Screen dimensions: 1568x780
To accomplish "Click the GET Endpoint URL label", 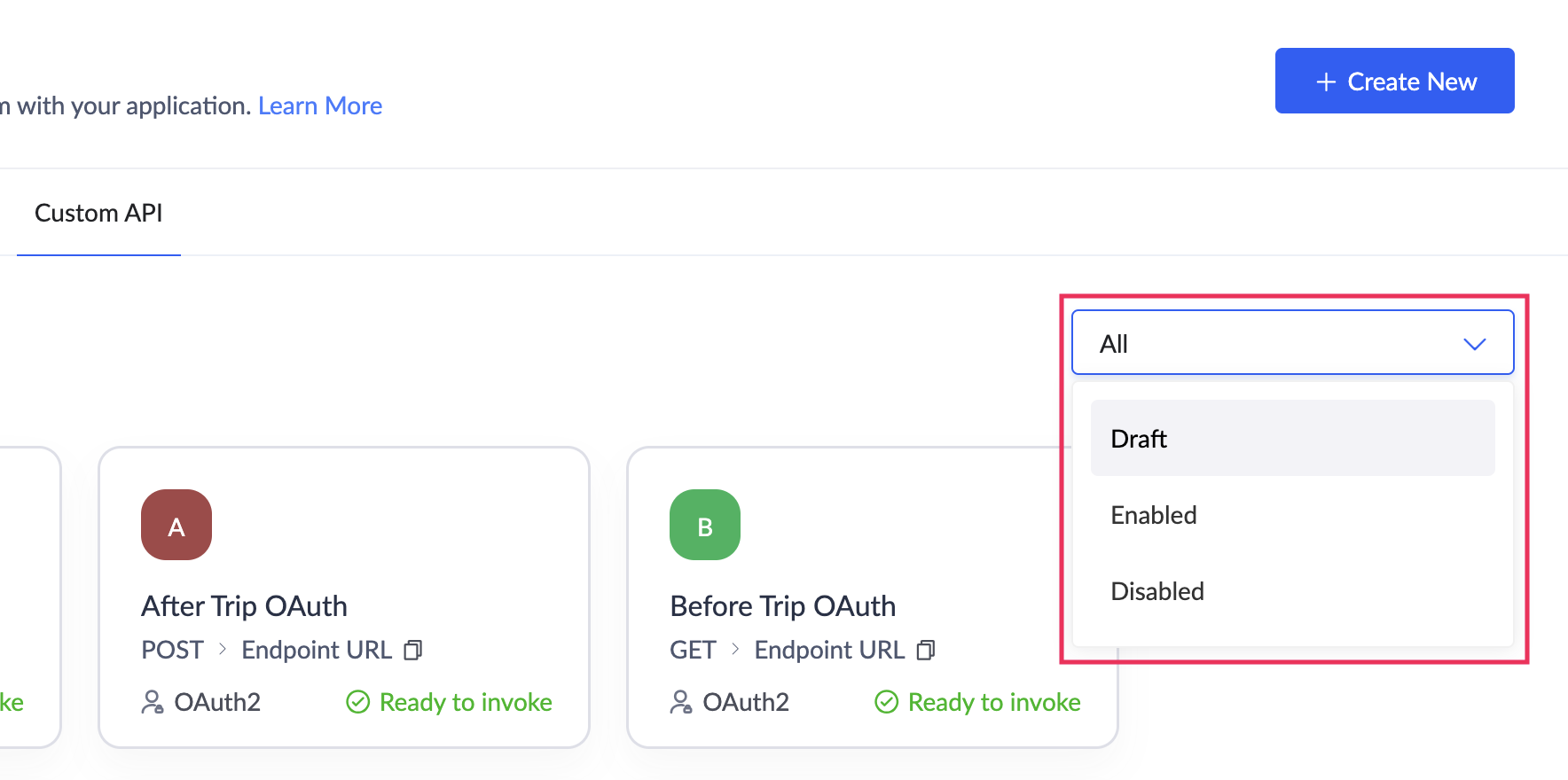I will (828, 651).
